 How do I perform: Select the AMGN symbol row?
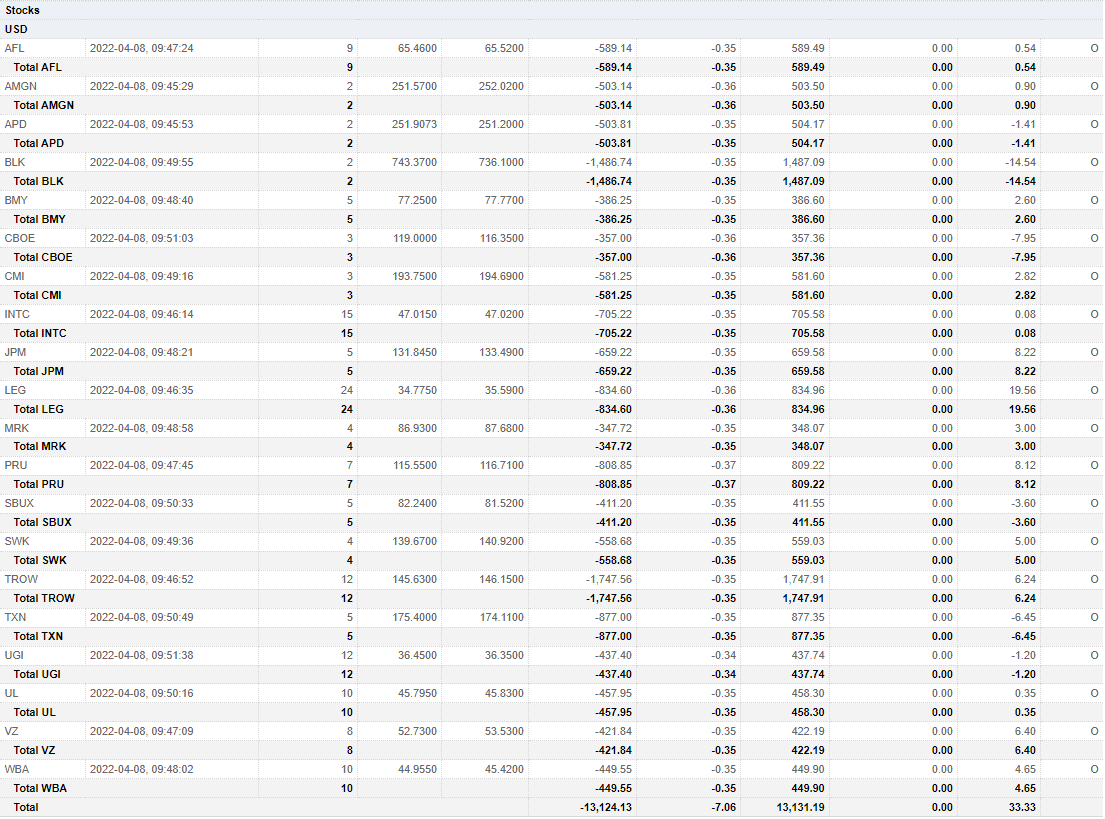pos(20,87)
